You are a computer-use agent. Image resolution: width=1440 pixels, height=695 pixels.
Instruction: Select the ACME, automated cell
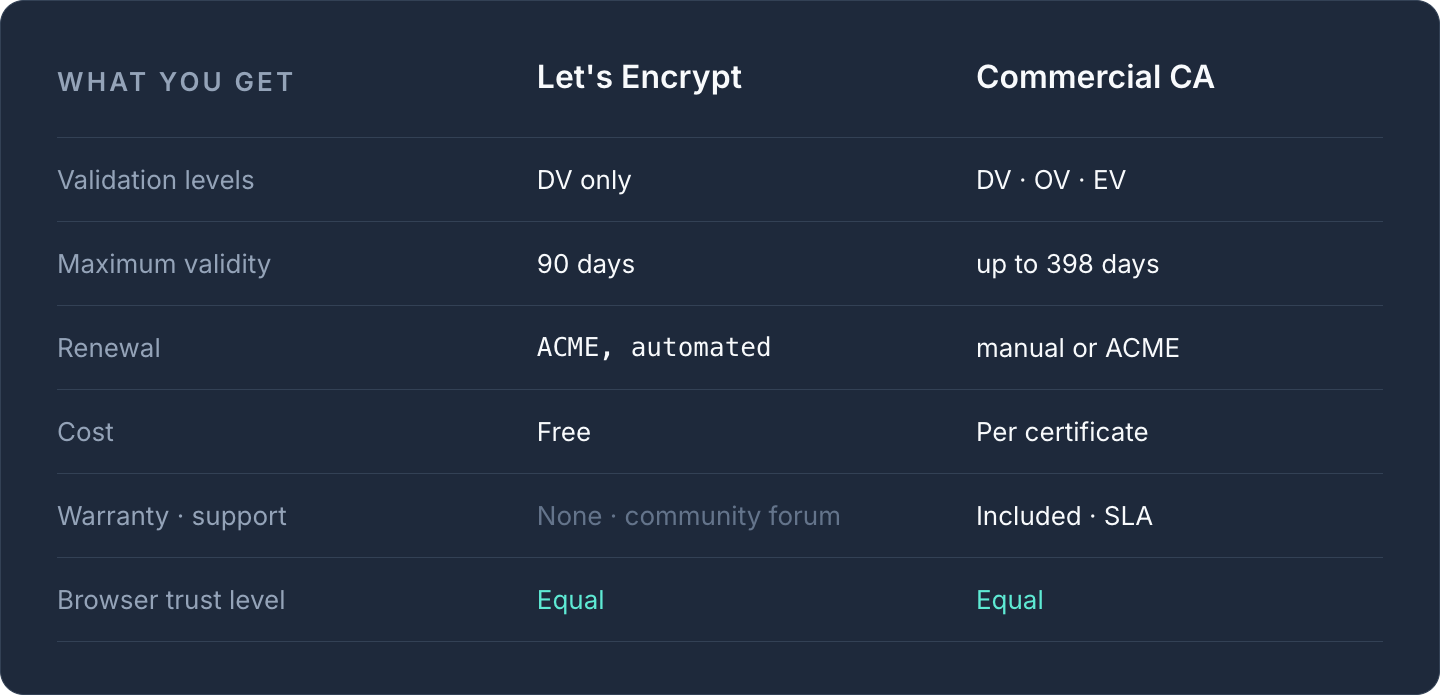click(654, 348)
